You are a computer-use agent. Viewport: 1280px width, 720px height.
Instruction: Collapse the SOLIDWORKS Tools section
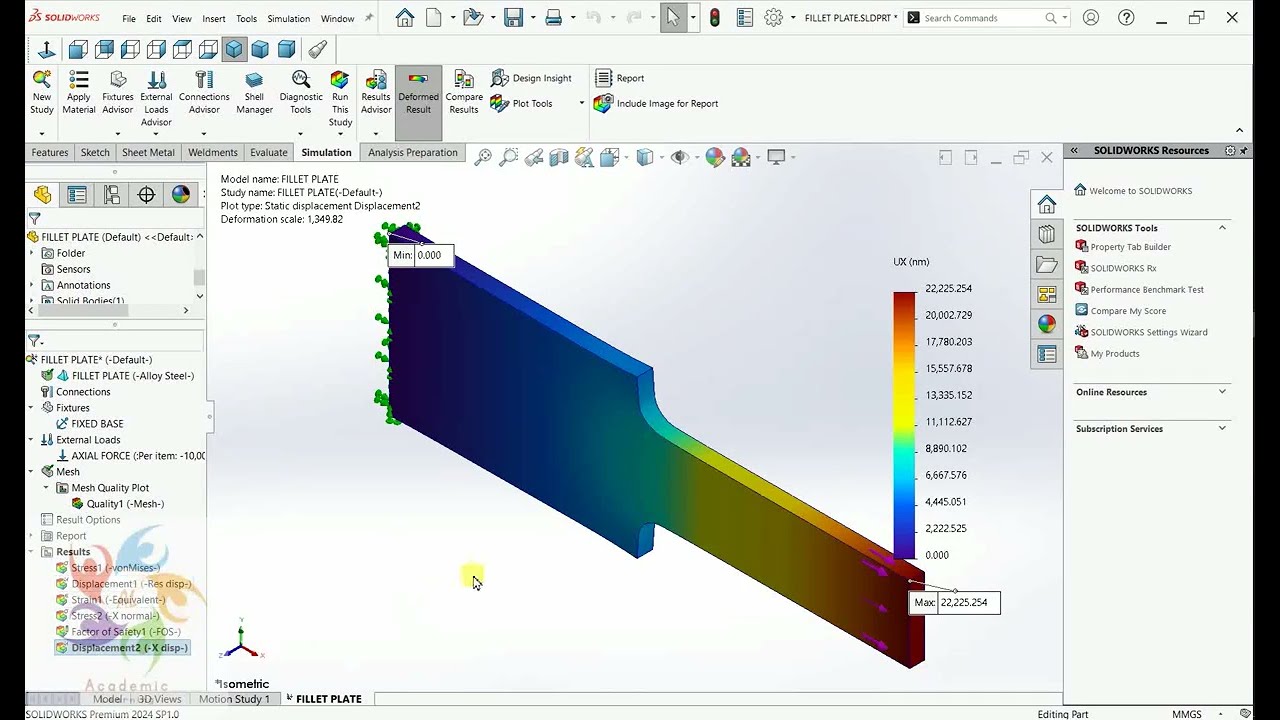click(1222, 228)
